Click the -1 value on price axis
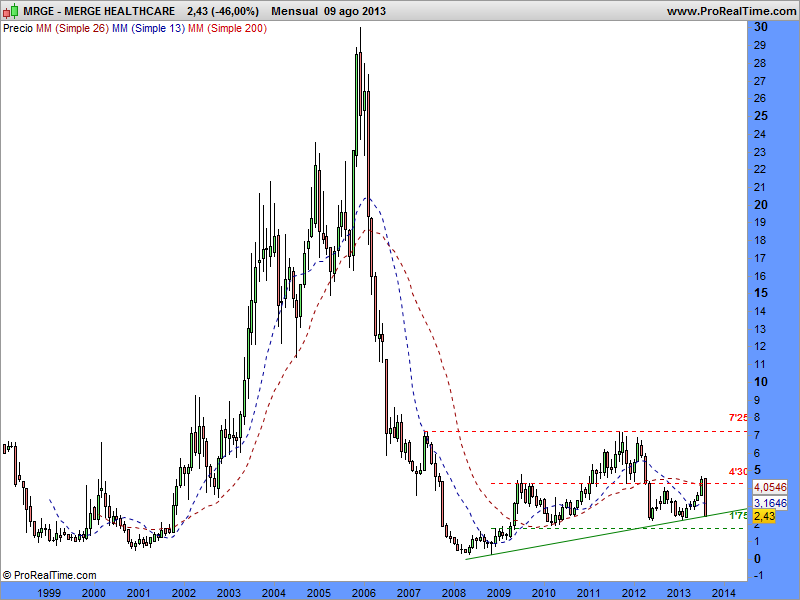Screen dimensions: 800x600 pyautogui.click(x=759, y=576)
